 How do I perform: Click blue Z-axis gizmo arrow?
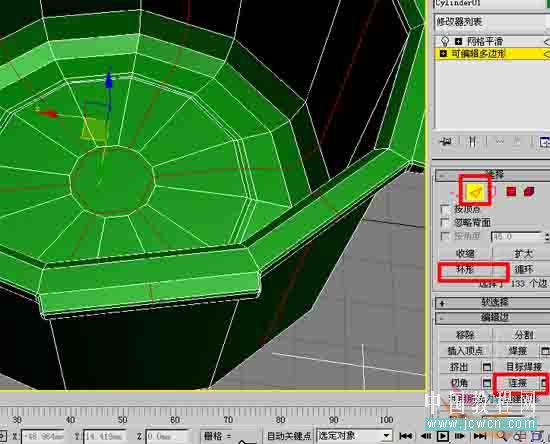(x=109, y=80)
